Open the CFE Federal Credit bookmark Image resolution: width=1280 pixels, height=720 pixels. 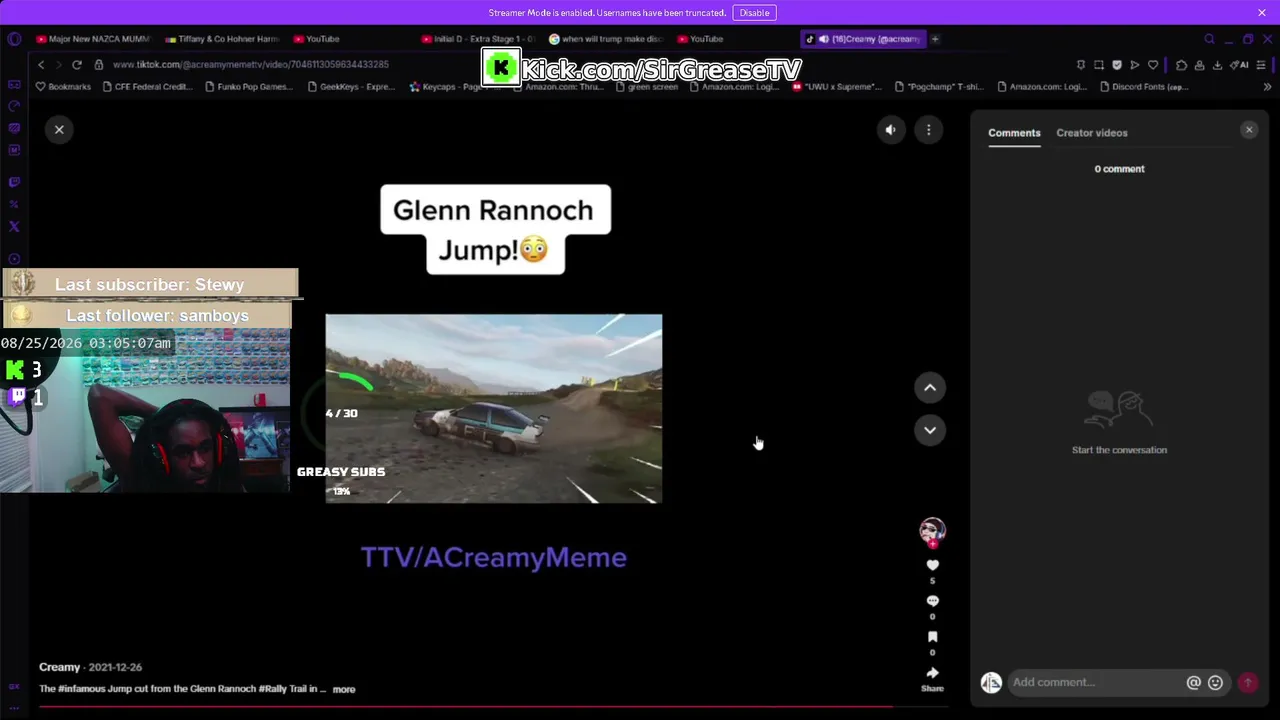146,87
